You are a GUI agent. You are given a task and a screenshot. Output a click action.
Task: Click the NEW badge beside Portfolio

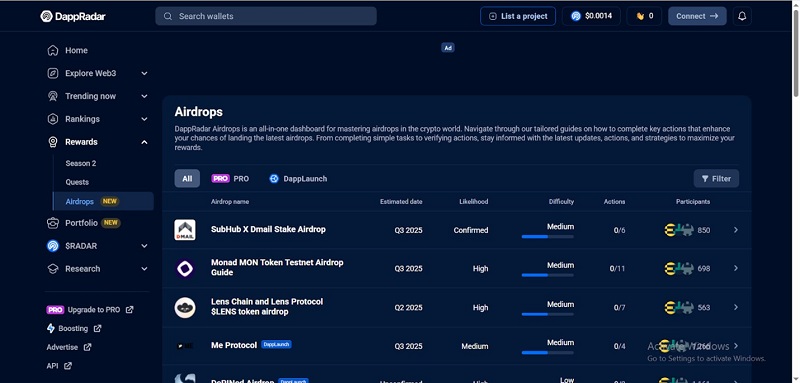tap(111, 223)
